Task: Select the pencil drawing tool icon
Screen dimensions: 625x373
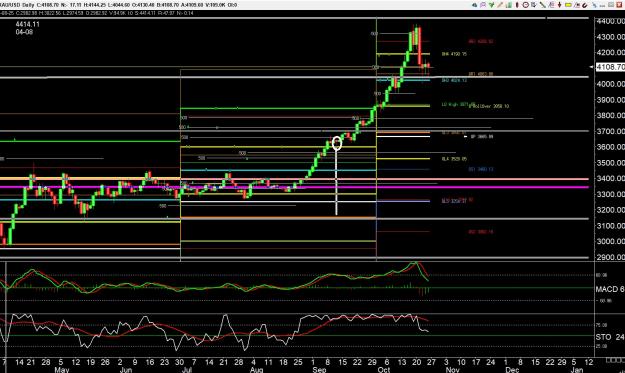Action: (500, 5)
